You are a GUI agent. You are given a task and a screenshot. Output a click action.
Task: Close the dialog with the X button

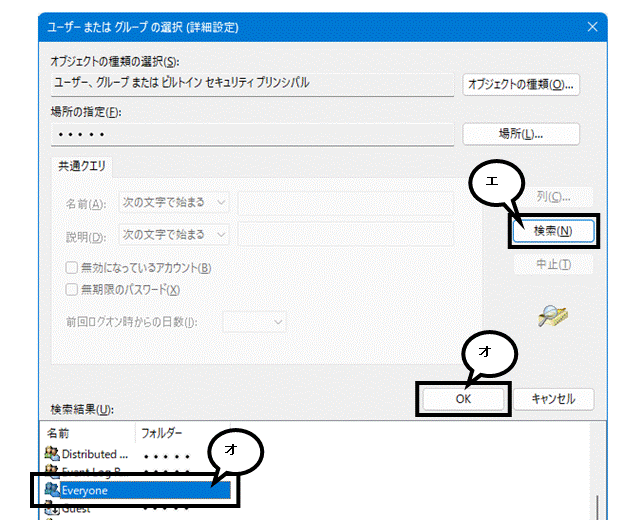(x=592, y=27)
